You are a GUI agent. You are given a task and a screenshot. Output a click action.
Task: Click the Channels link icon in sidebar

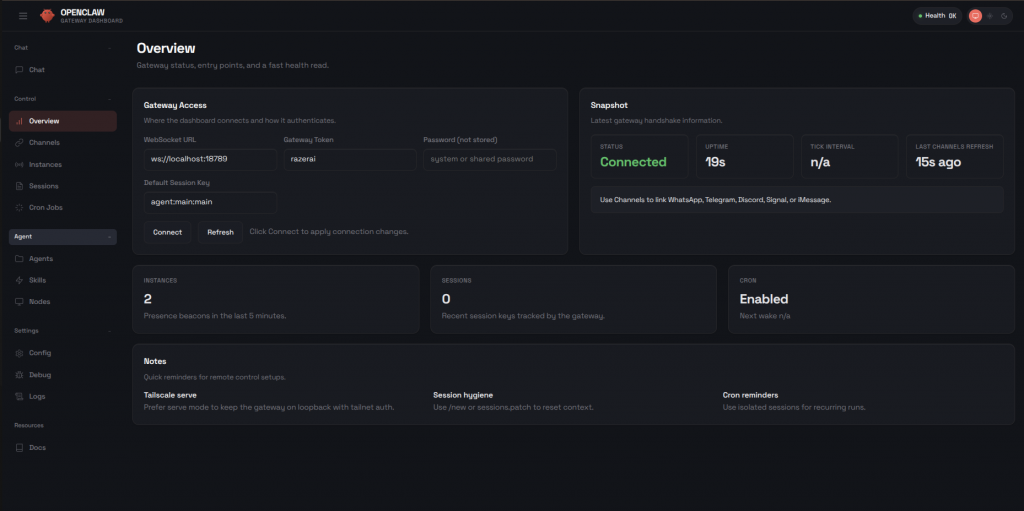tap(20, 143)
